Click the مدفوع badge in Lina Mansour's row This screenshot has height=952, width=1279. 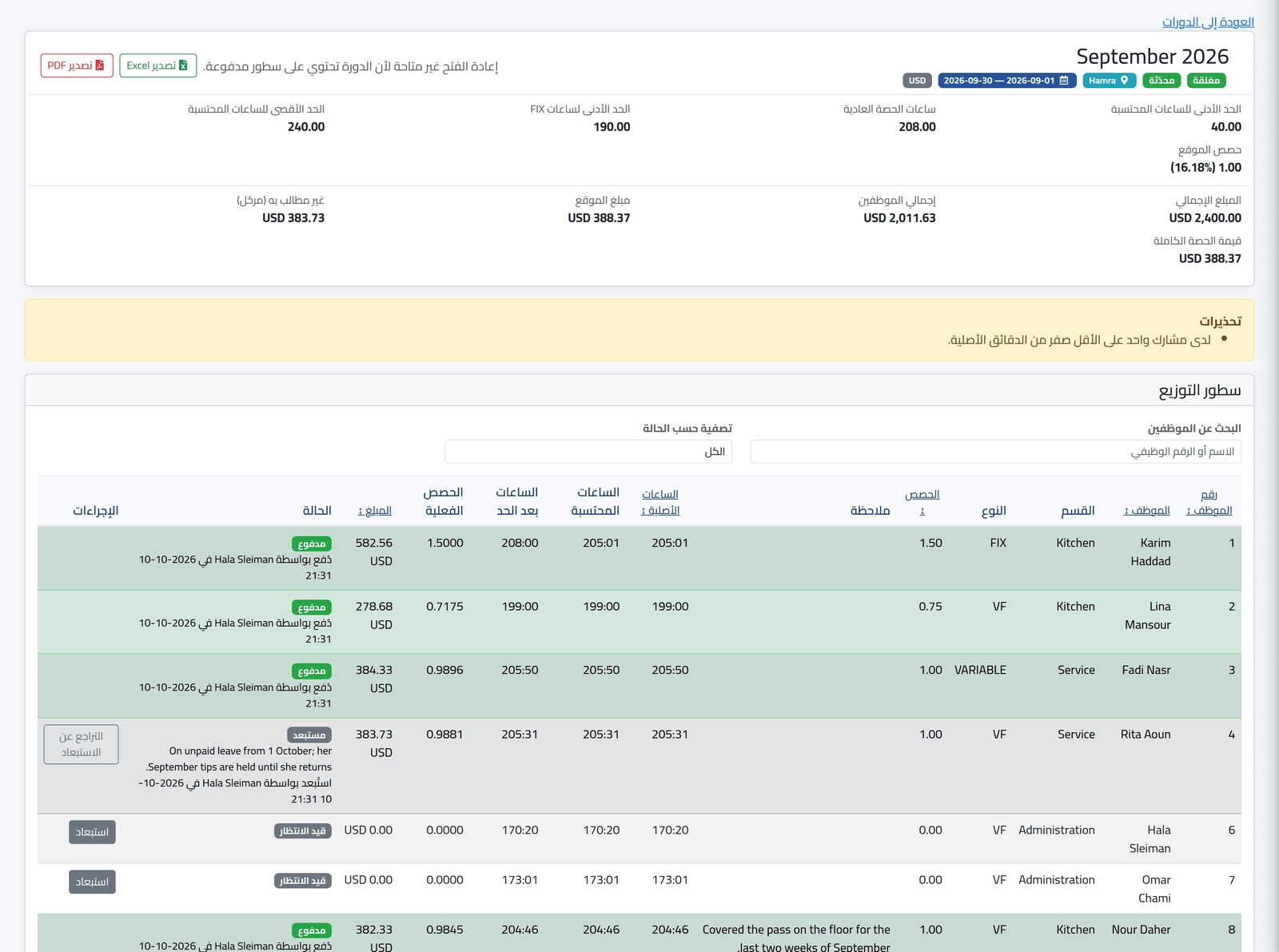pos(312,607)
